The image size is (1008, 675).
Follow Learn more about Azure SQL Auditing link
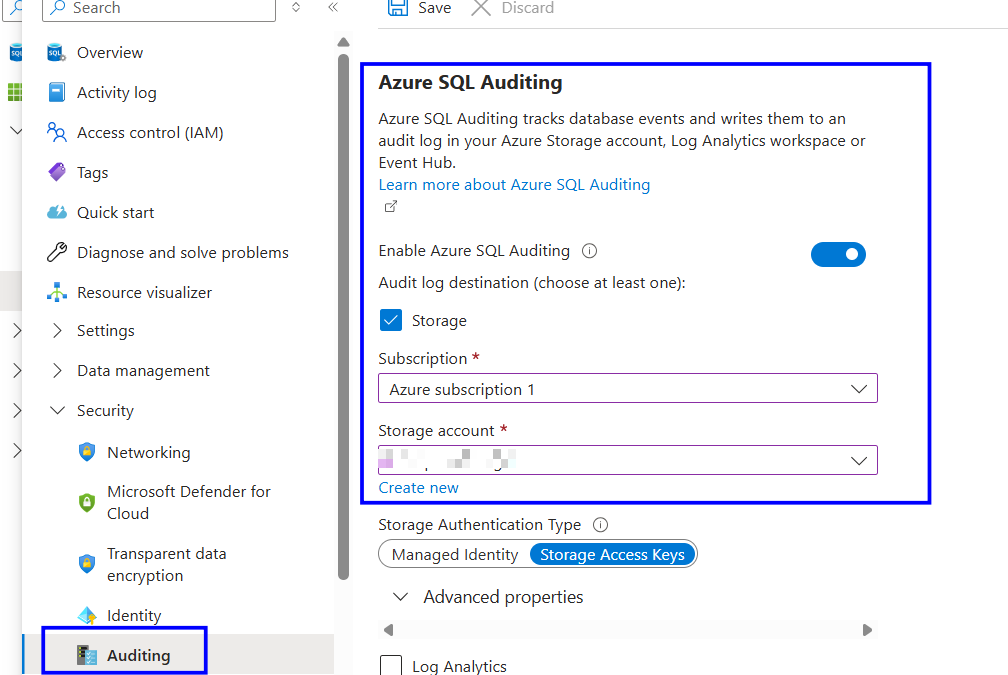(514, 184)
